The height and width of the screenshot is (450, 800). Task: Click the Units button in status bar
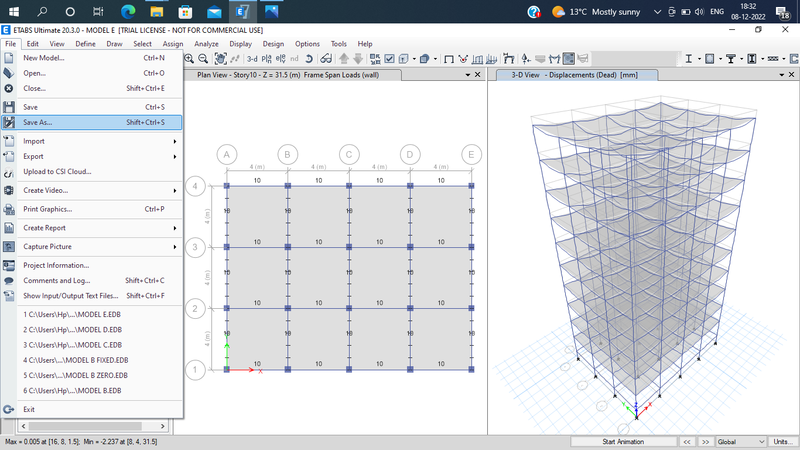783,441
